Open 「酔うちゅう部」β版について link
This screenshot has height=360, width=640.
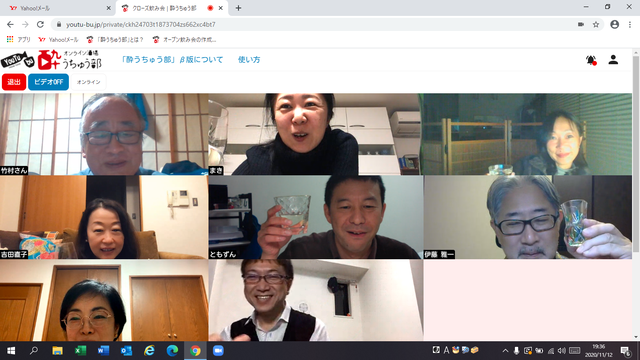[172, 60]
